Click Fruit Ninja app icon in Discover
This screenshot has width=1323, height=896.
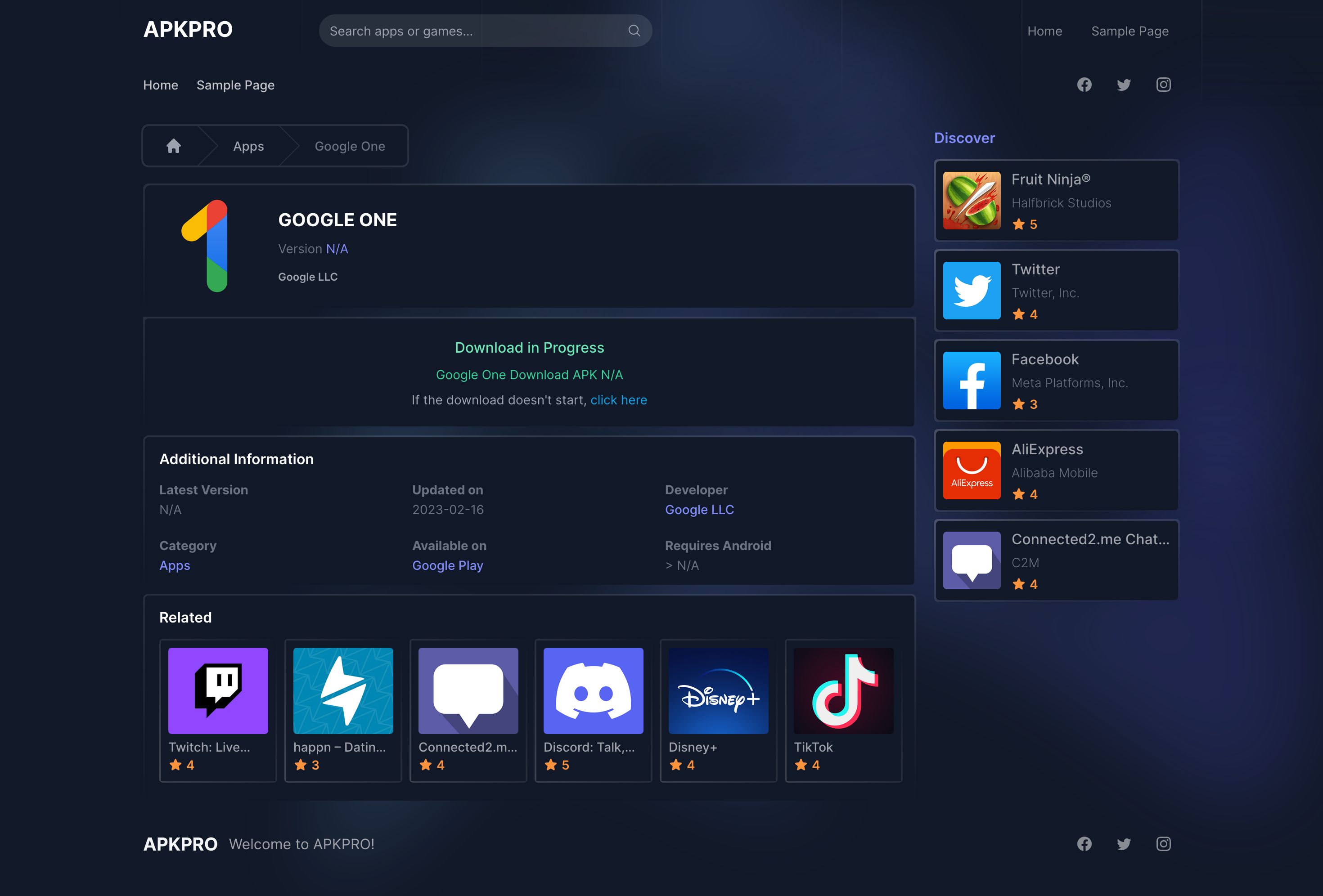tap(972, 201)
